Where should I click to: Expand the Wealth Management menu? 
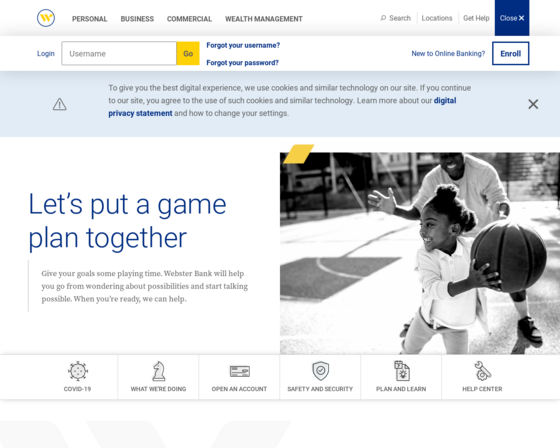(x=264, y=19)
